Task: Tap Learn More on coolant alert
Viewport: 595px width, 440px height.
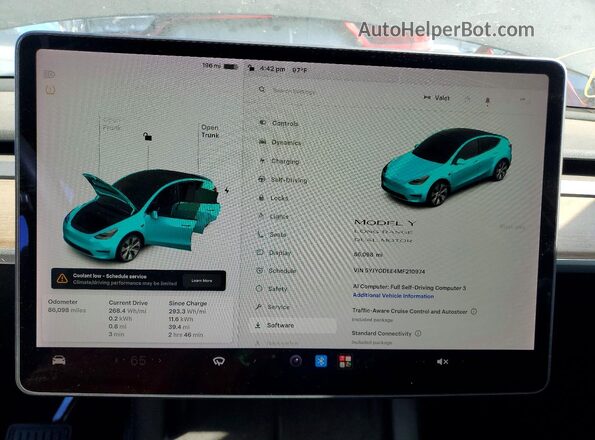Action: [x=202, y=281]
